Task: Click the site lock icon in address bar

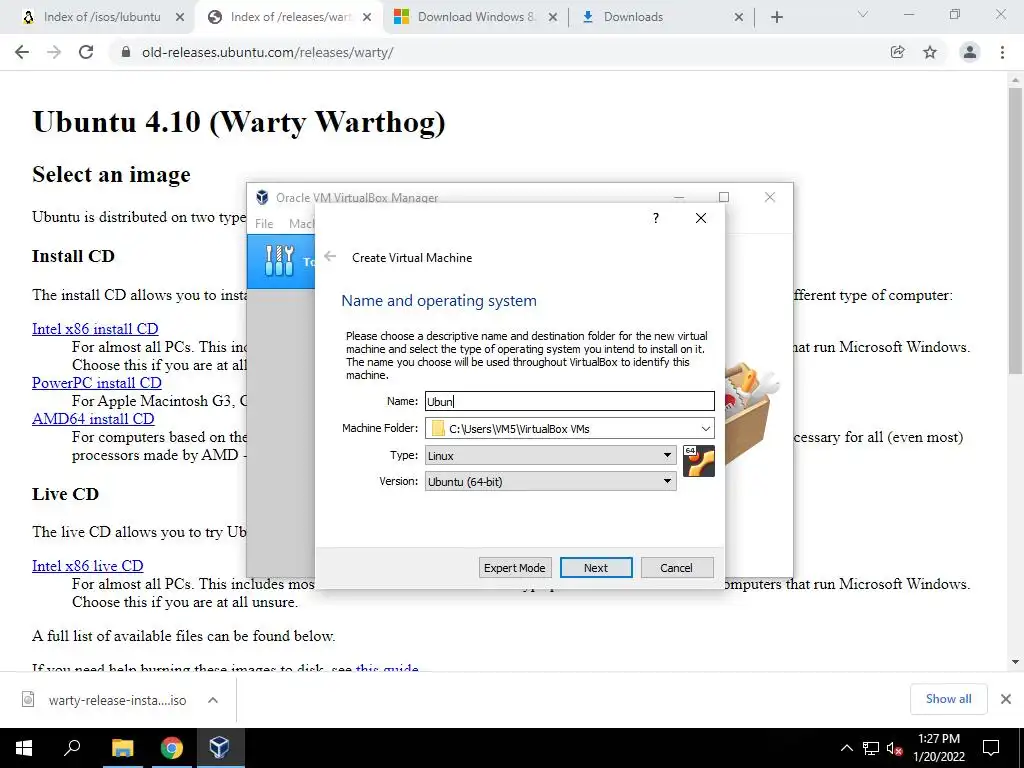Action: click(x=126, y=52)
